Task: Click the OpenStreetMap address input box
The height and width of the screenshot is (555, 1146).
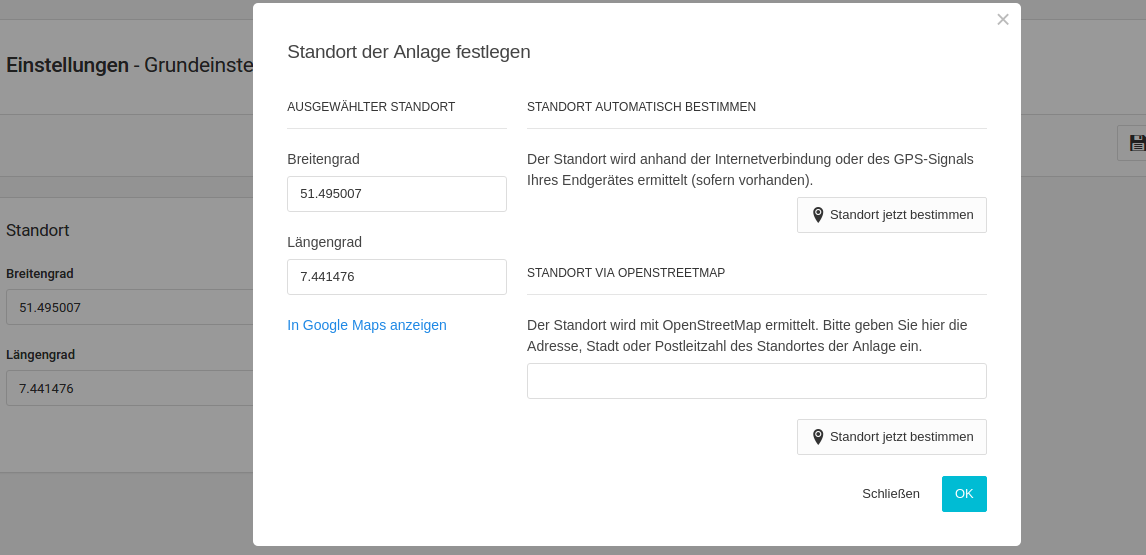Action: click(x=756, y=381)
